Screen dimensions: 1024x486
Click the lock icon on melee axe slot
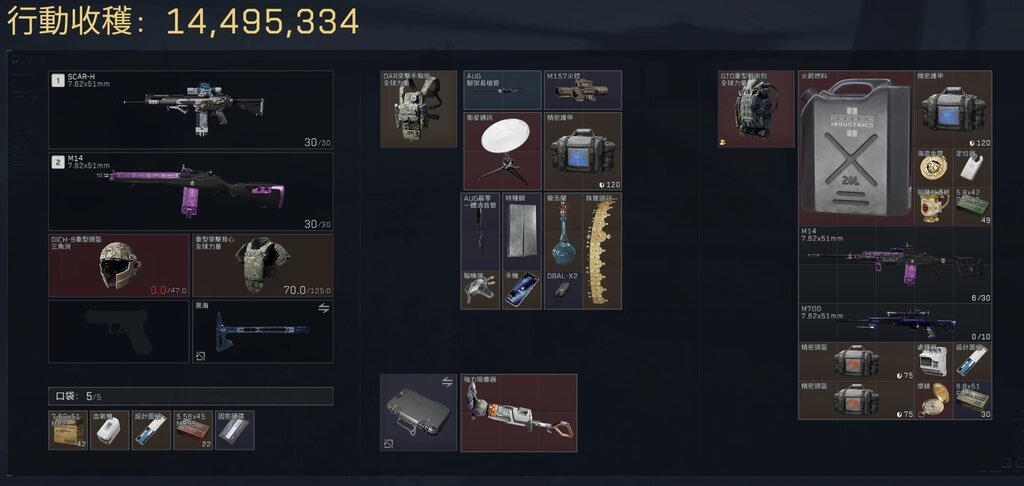pyautogui.click(x=201, y=356)
